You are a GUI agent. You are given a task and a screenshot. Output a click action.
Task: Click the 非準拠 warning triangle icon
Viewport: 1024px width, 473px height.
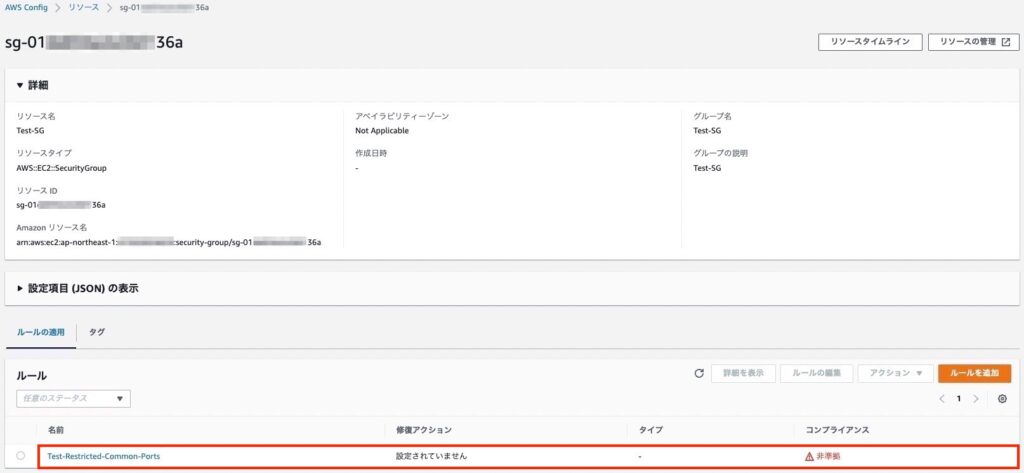[810, 456]
